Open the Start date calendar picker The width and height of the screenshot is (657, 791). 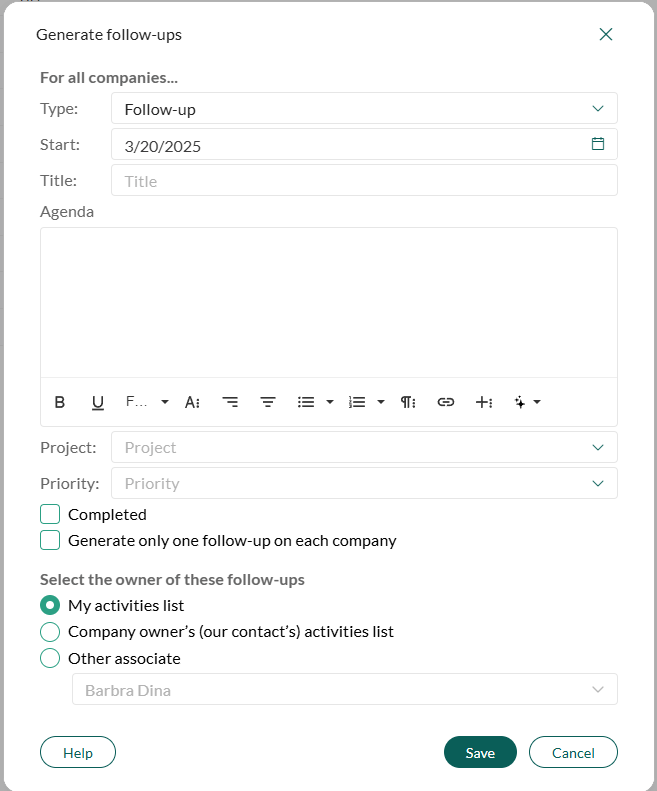(x=598, y=144)
